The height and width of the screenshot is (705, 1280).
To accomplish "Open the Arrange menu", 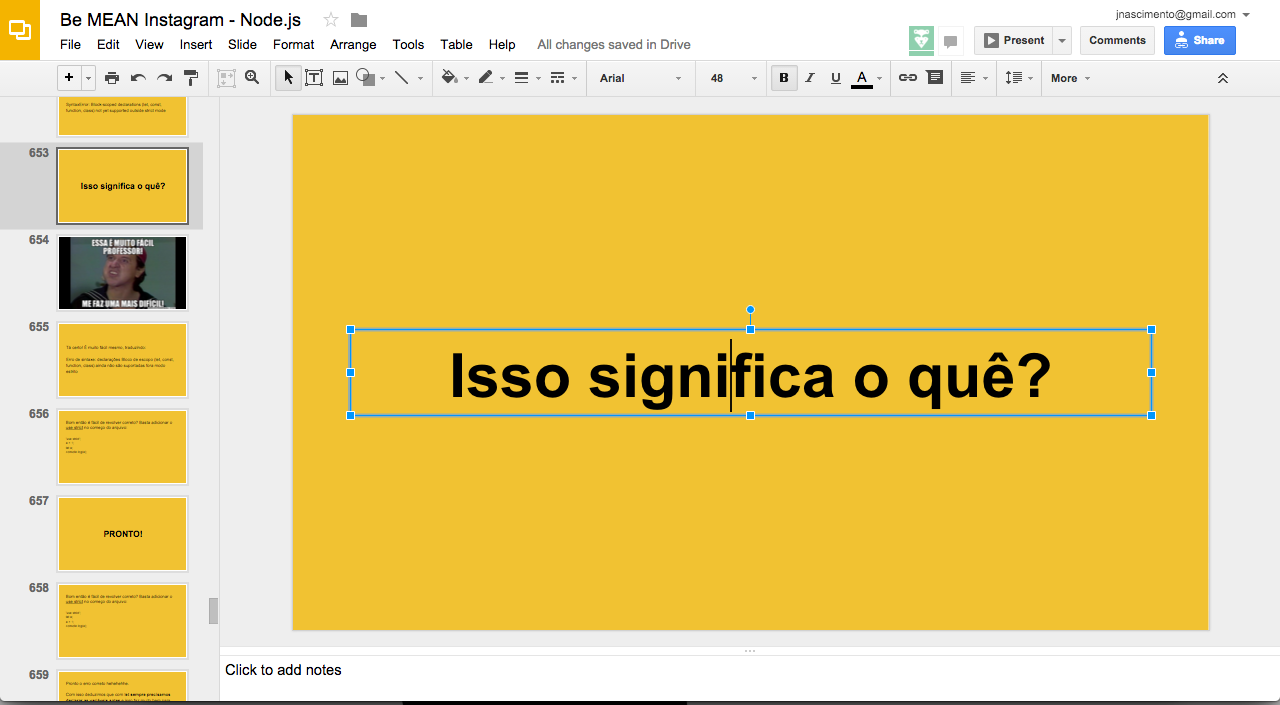I will click(x=353, y=44).
